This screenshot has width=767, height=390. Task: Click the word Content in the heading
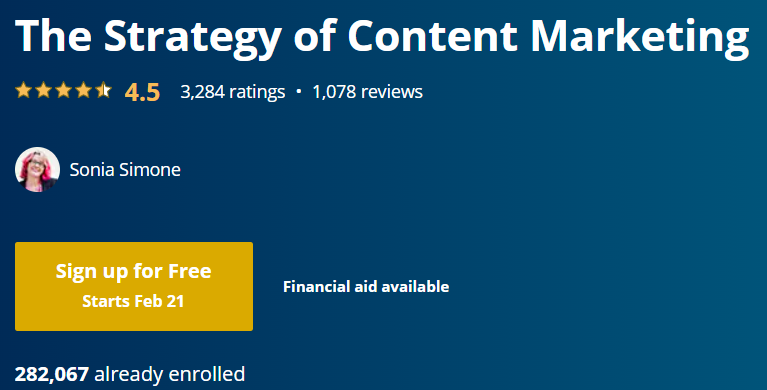[x=432, y=35]
